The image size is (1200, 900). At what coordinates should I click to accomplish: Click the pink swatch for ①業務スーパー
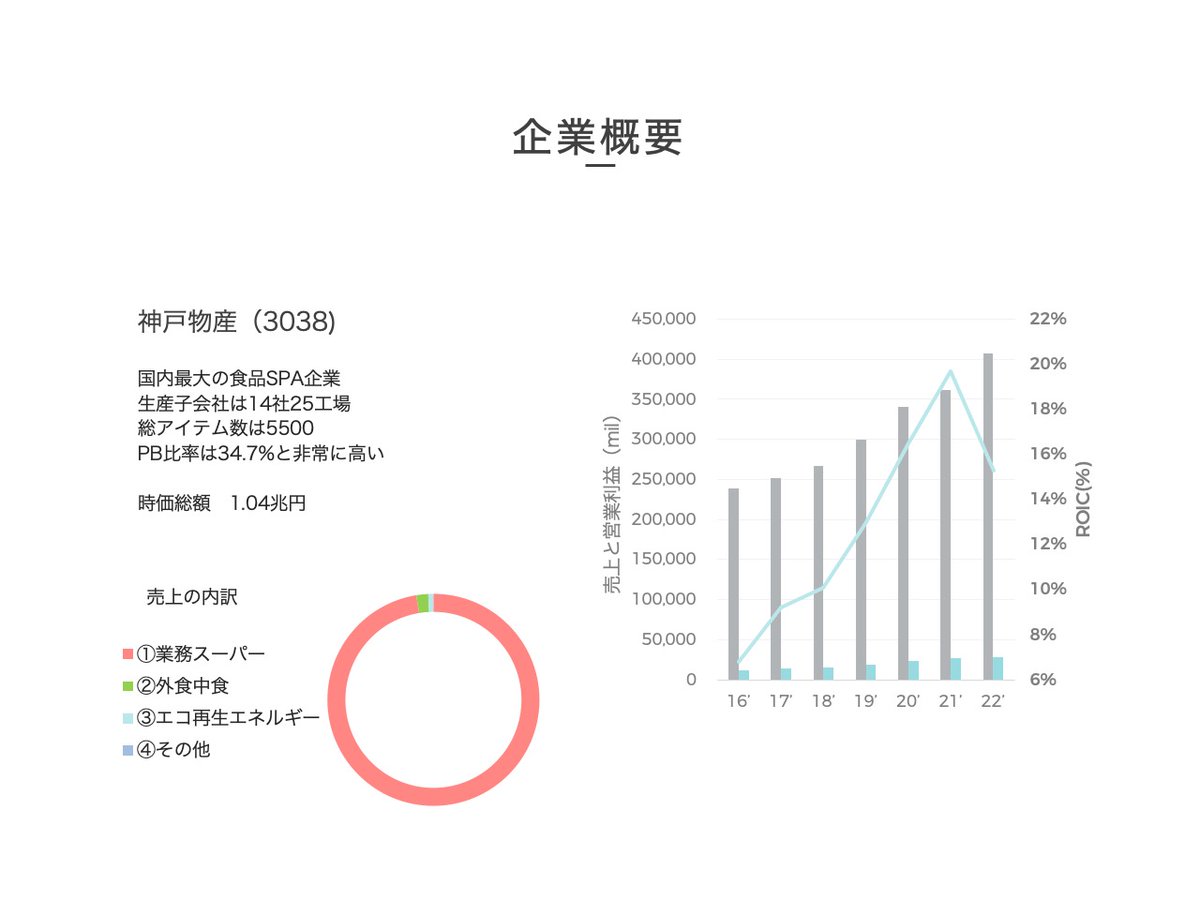(x=127, y=654)
